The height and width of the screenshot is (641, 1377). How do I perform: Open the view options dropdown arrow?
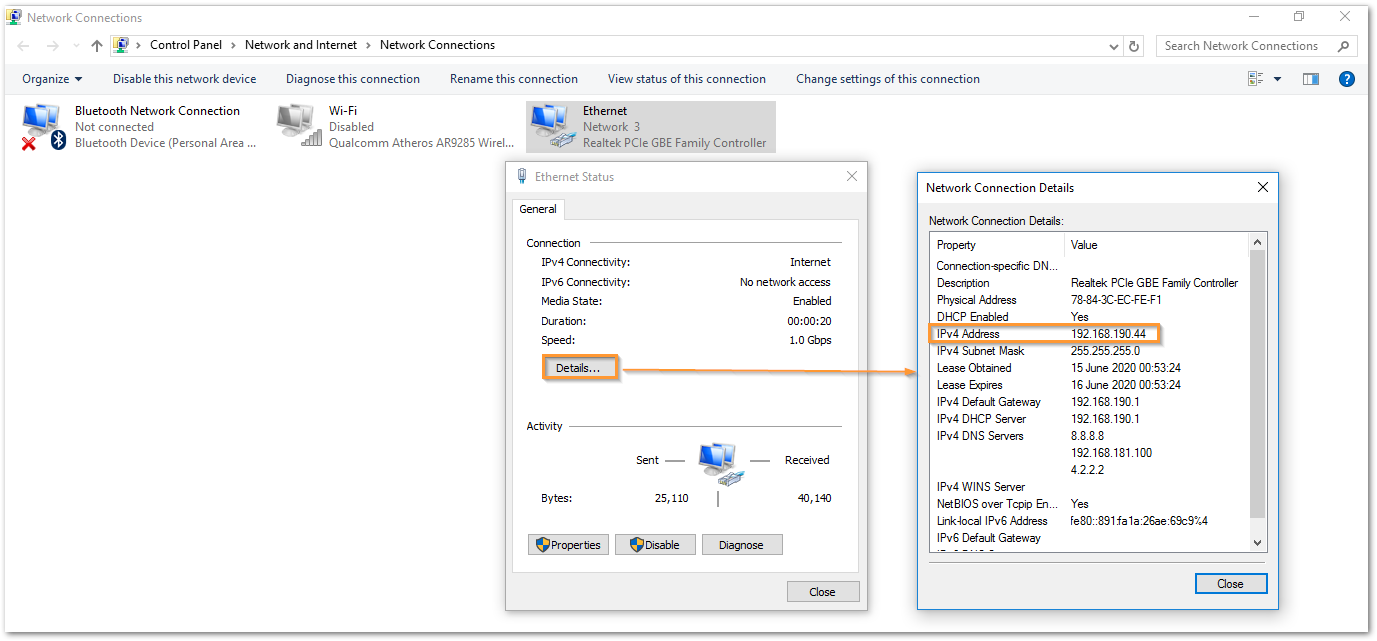point(1277,79)
